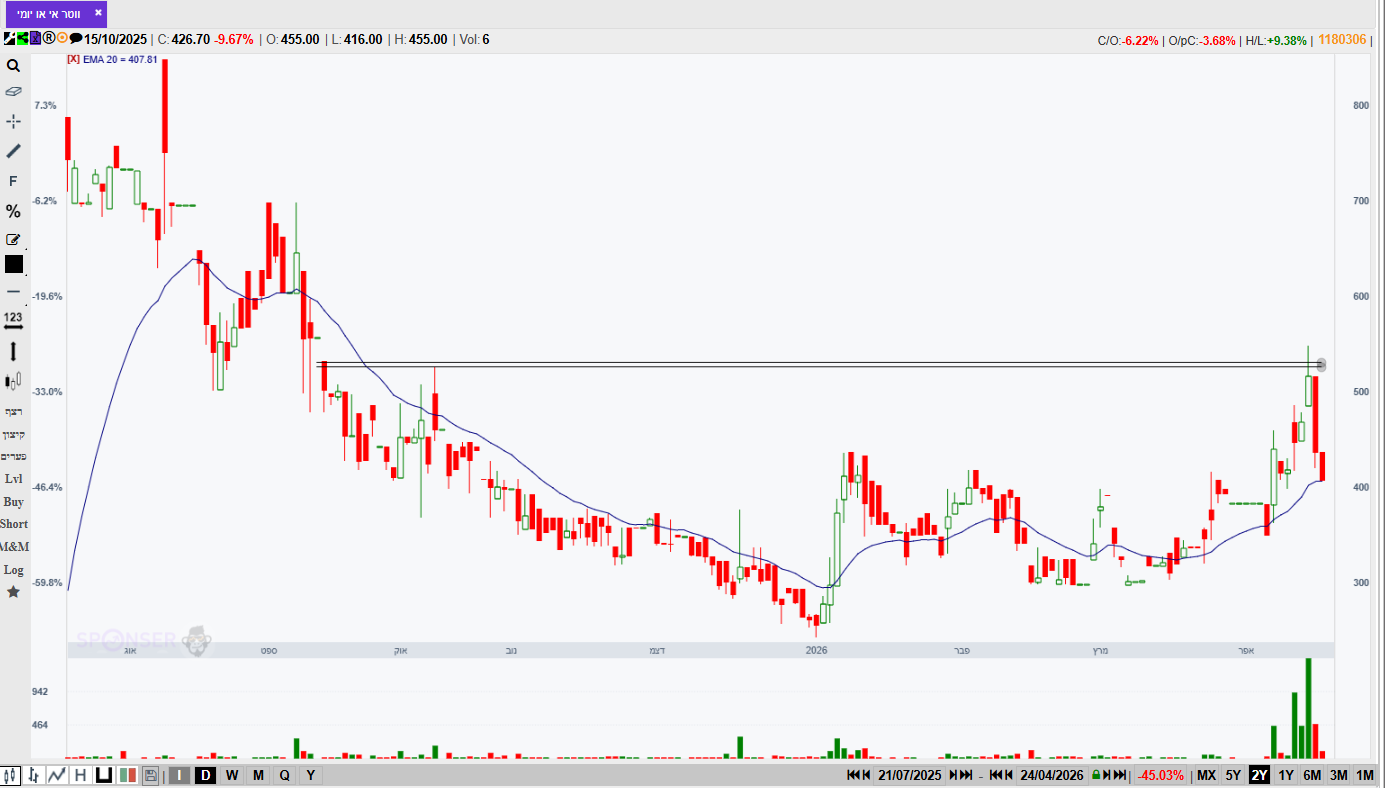The image size is (1385, 788).
Task: Toggle the green lock on end date
Action: click(x=1096, y=775)
